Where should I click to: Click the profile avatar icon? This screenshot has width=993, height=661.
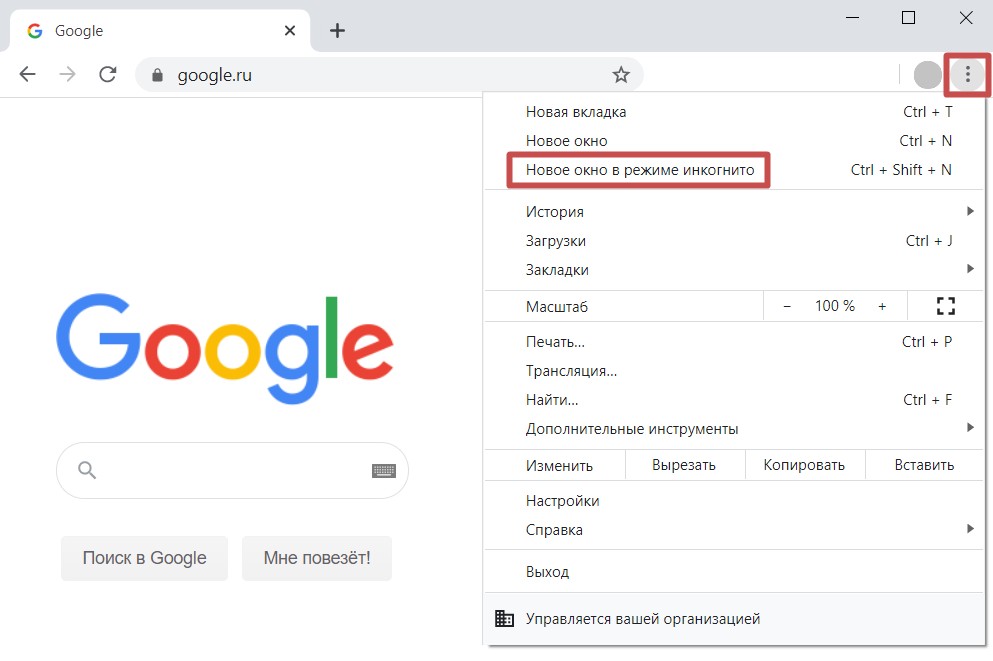(x=928, y=74)
